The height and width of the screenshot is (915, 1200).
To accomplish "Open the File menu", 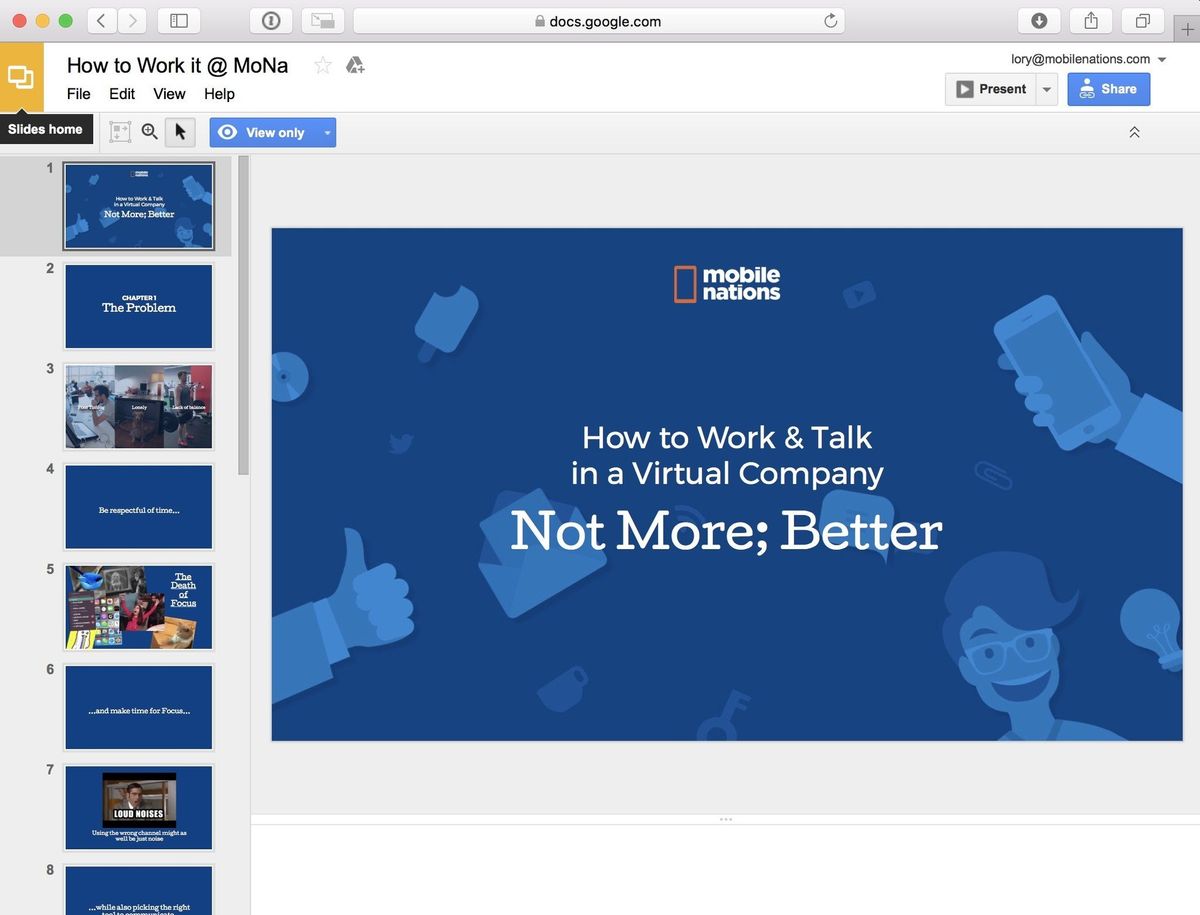I will coord(79,94).
